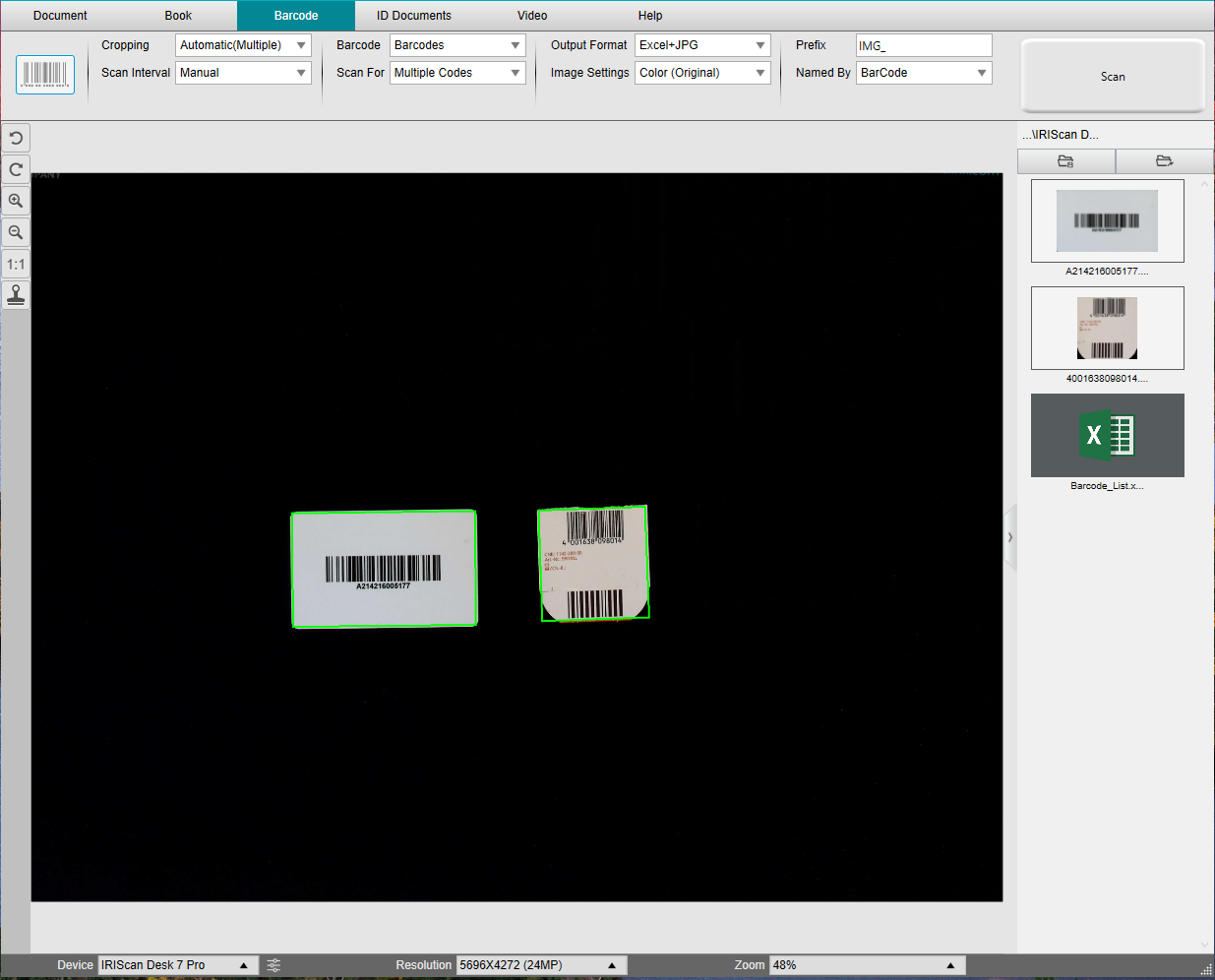Click the Prefix input field

pos(924,45)
